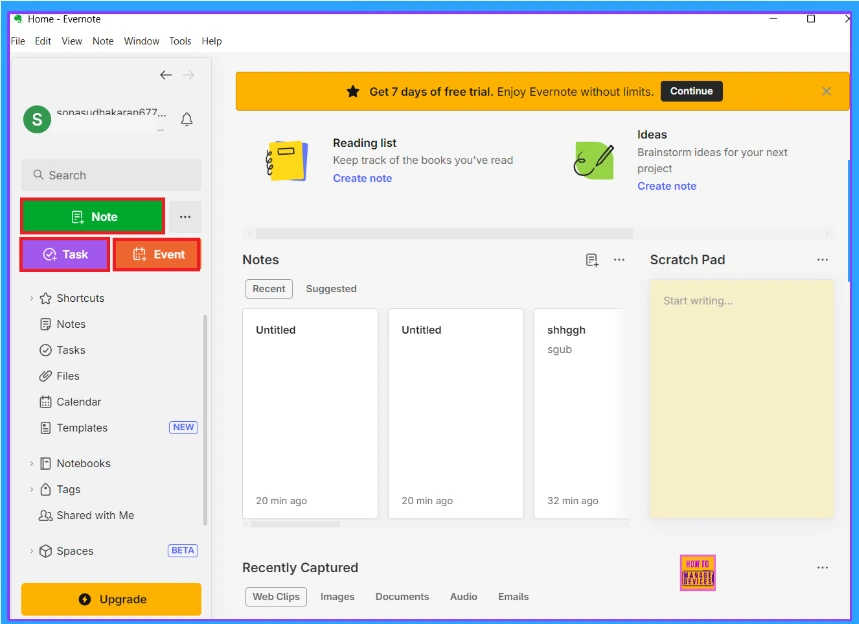Image resolution: width=859 pixels, height=624 pixels.
Task: Create a new note with green Note button
Action: [x=93, y=216]
